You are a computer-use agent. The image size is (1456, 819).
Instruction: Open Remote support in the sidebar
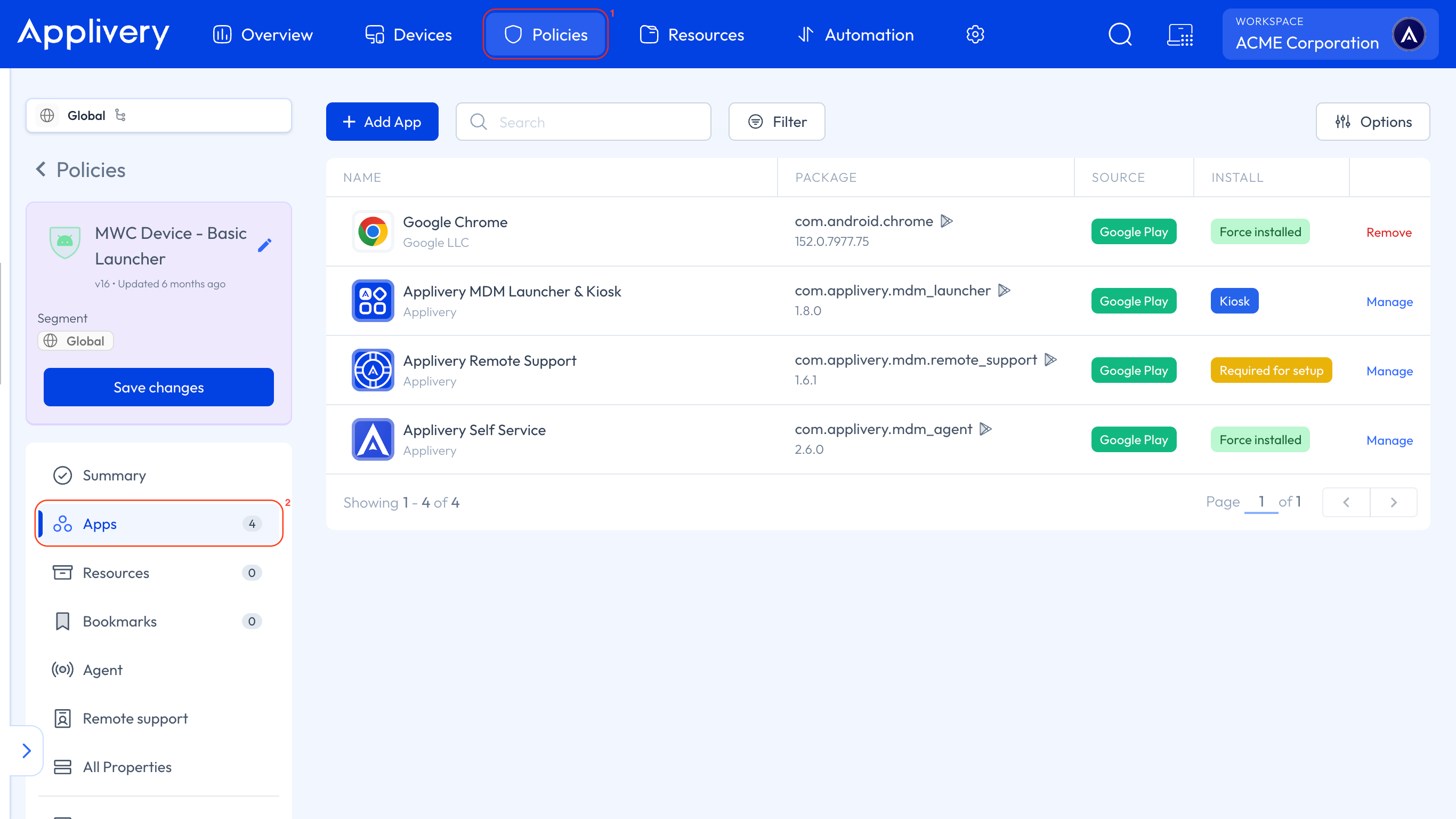(158, 719)
